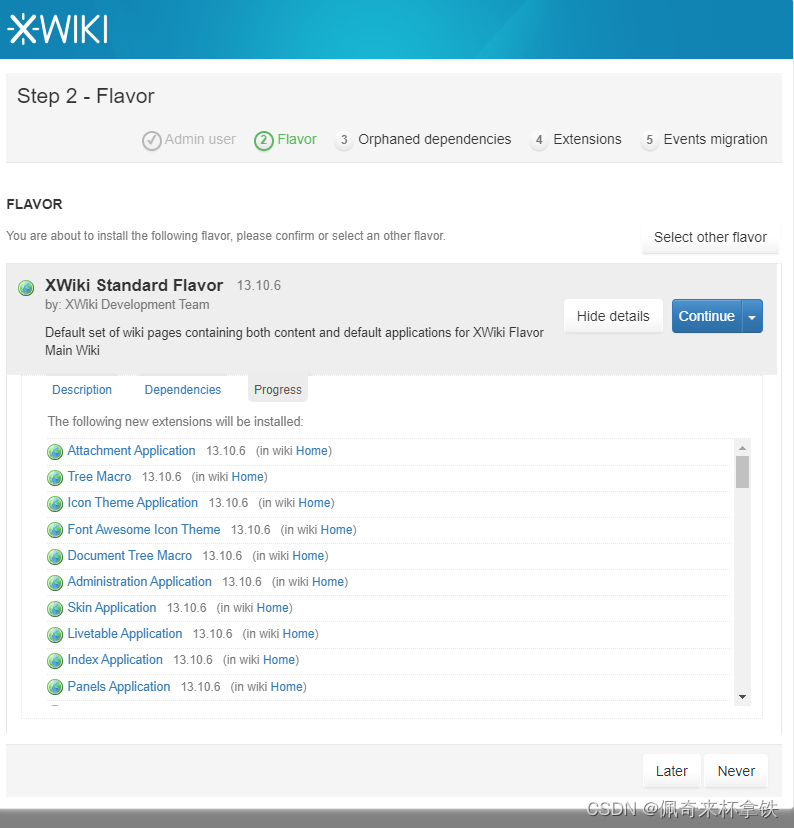Click the Continue button
The image size is (794, 828).
(x=707, y=316)
